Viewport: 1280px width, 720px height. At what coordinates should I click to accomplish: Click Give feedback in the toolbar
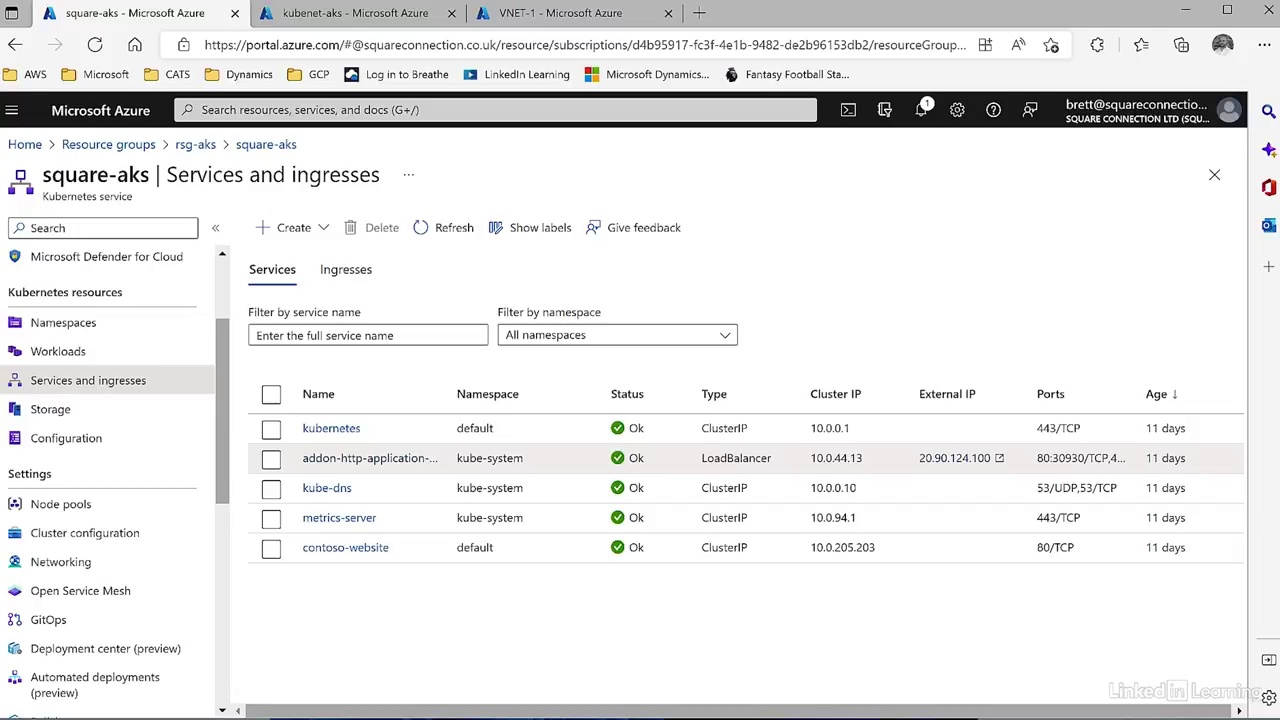click(633, 228)
